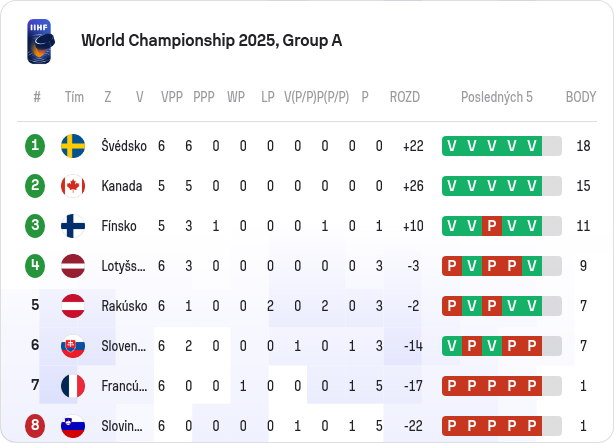The height and width of the screenshot is (443, 614).
Task: Click the Latvia flag icon
Action: [x=73, y=266]
